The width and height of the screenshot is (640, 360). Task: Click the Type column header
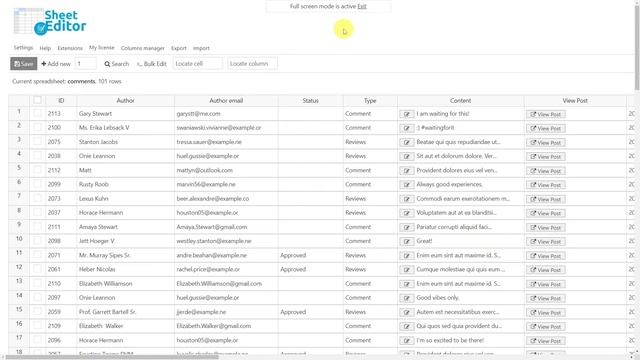point(370,100)
